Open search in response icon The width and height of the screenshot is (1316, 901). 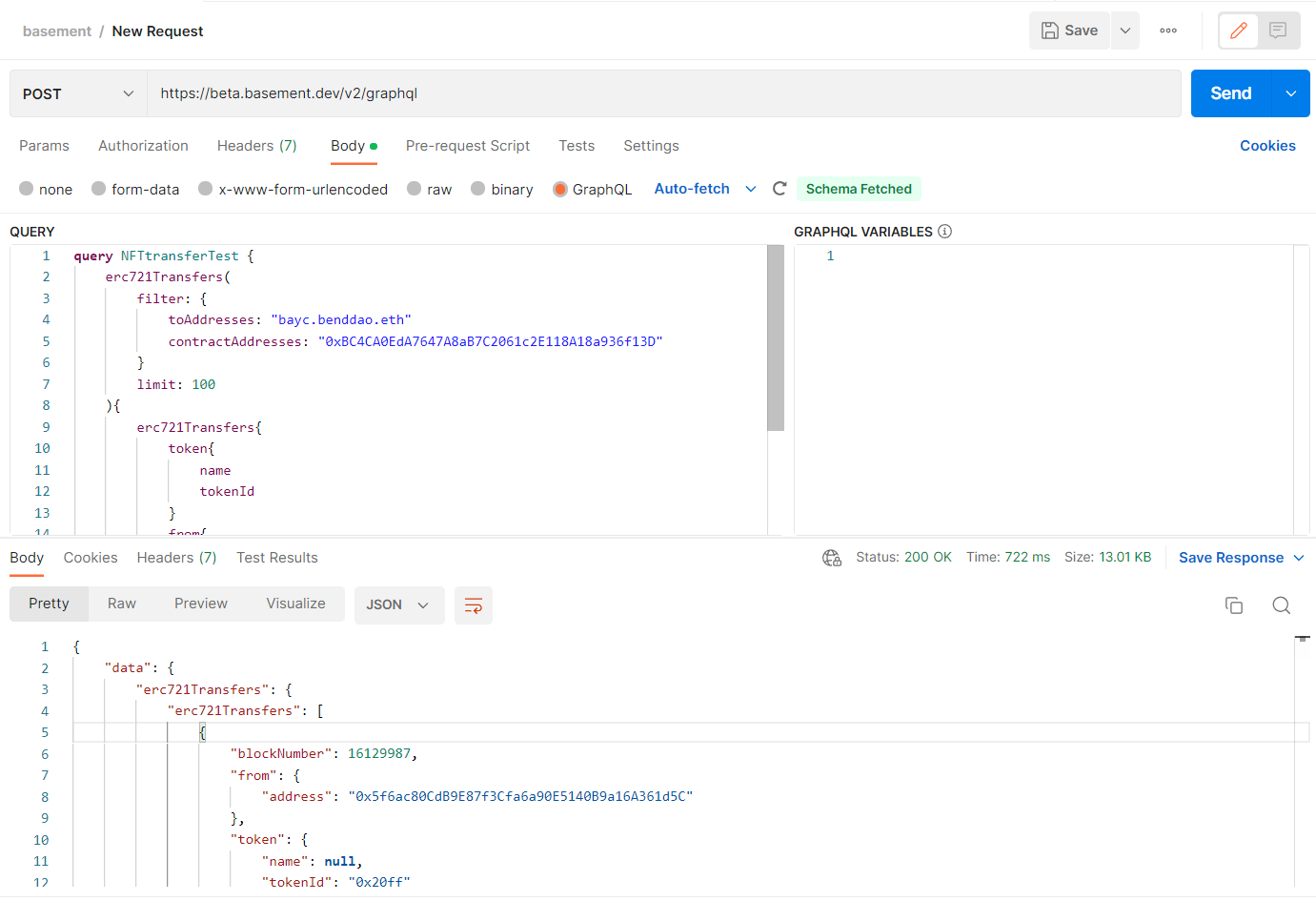(x=1281, y=604)
